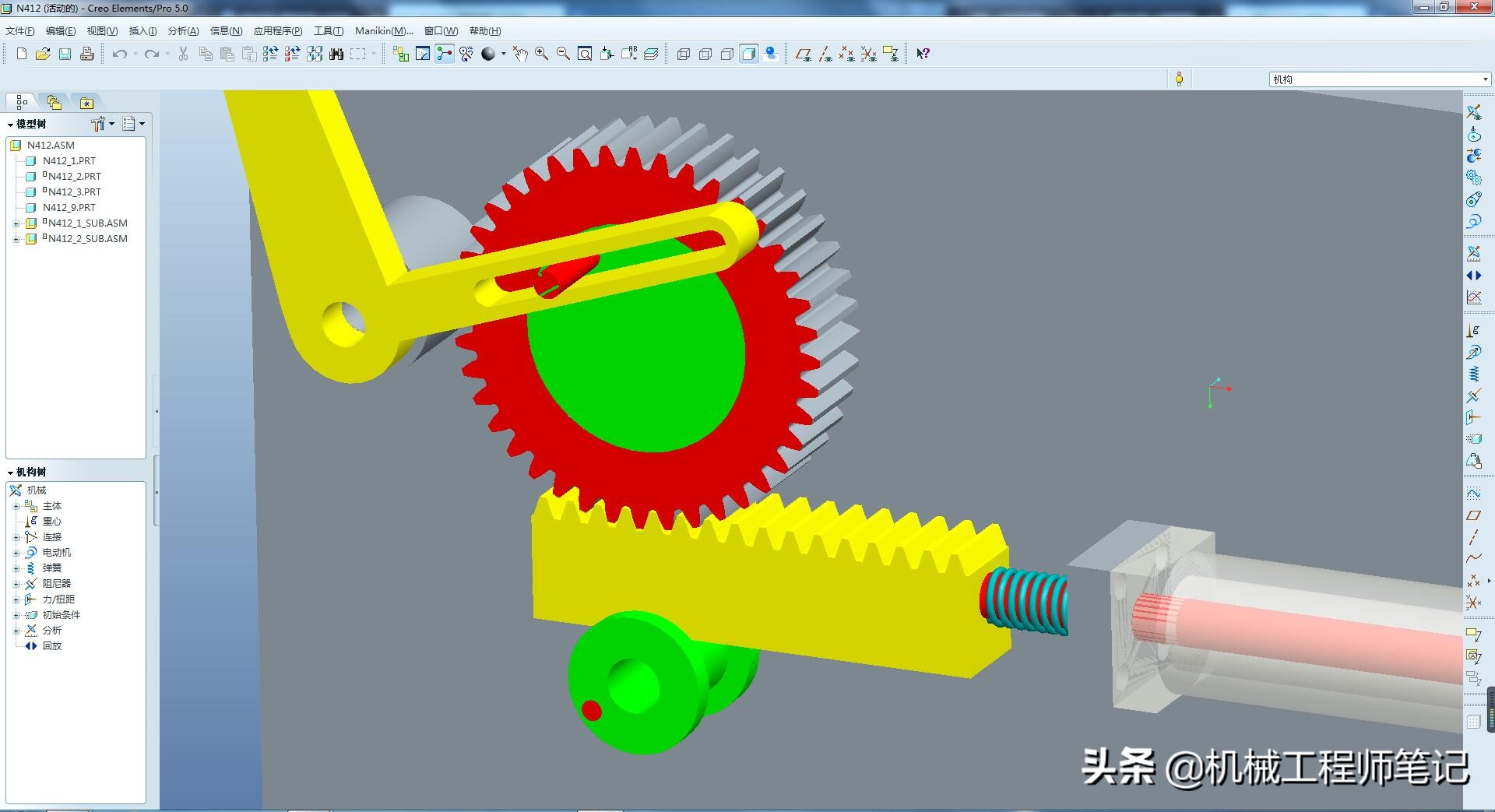Viewport: 1495px width, 812px height.
Task: Toggle wireframe display mode button
Action: point(684,54)
